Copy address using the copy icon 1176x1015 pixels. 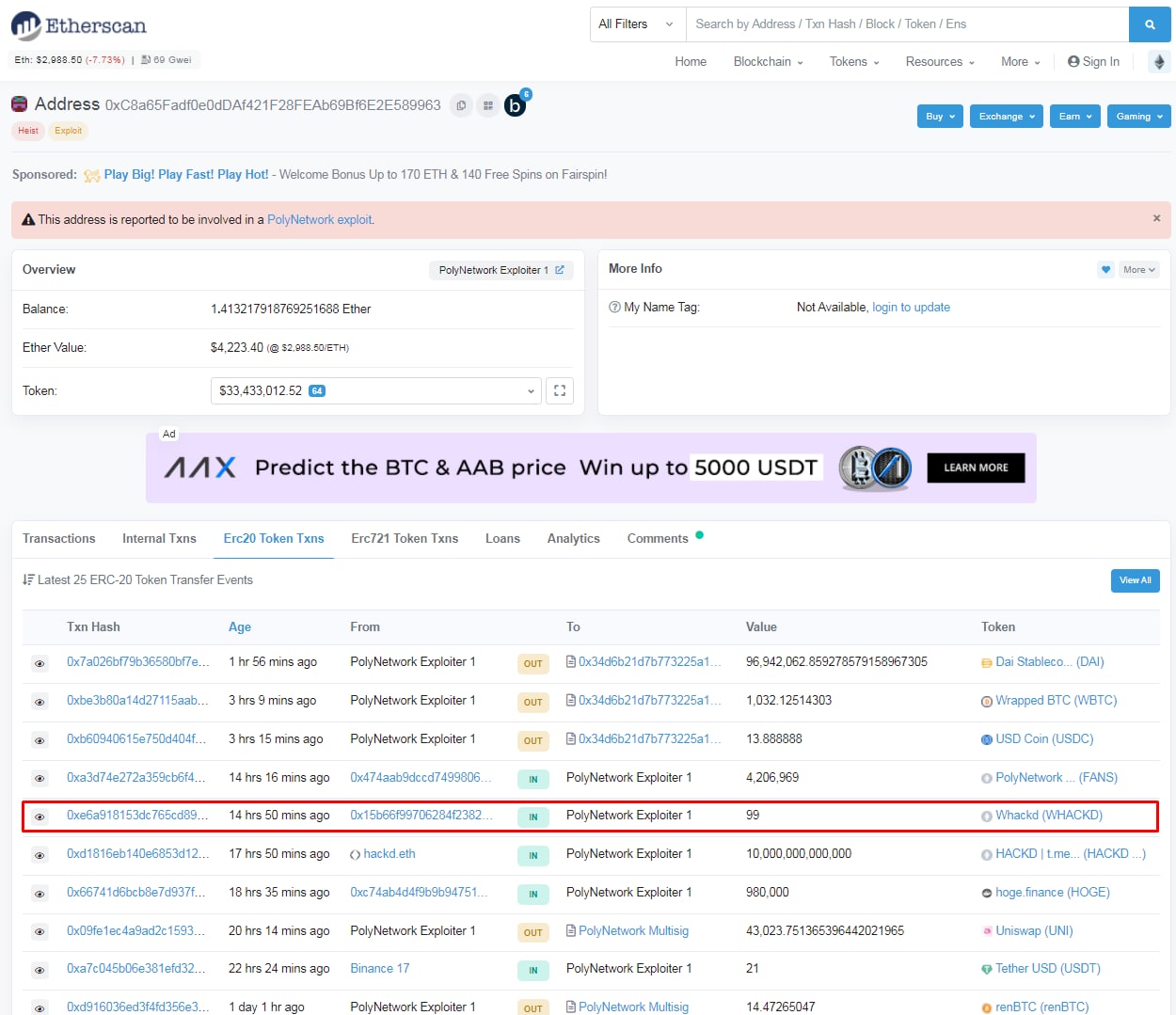[x=461, y=105]
